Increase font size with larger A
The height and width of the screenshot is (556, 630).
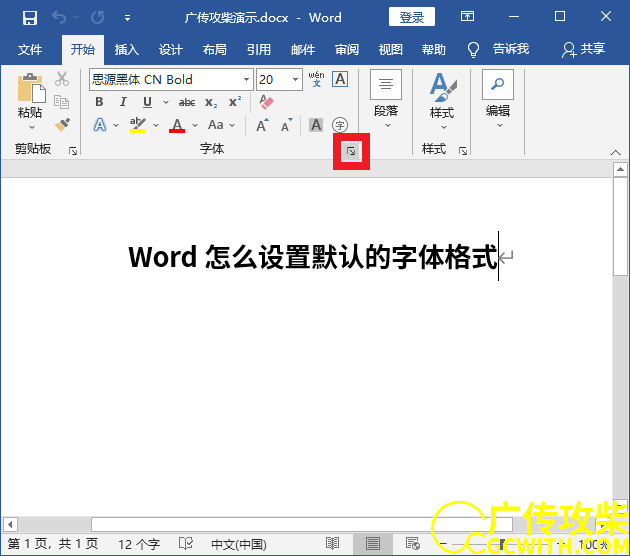(x=262, y=125)
